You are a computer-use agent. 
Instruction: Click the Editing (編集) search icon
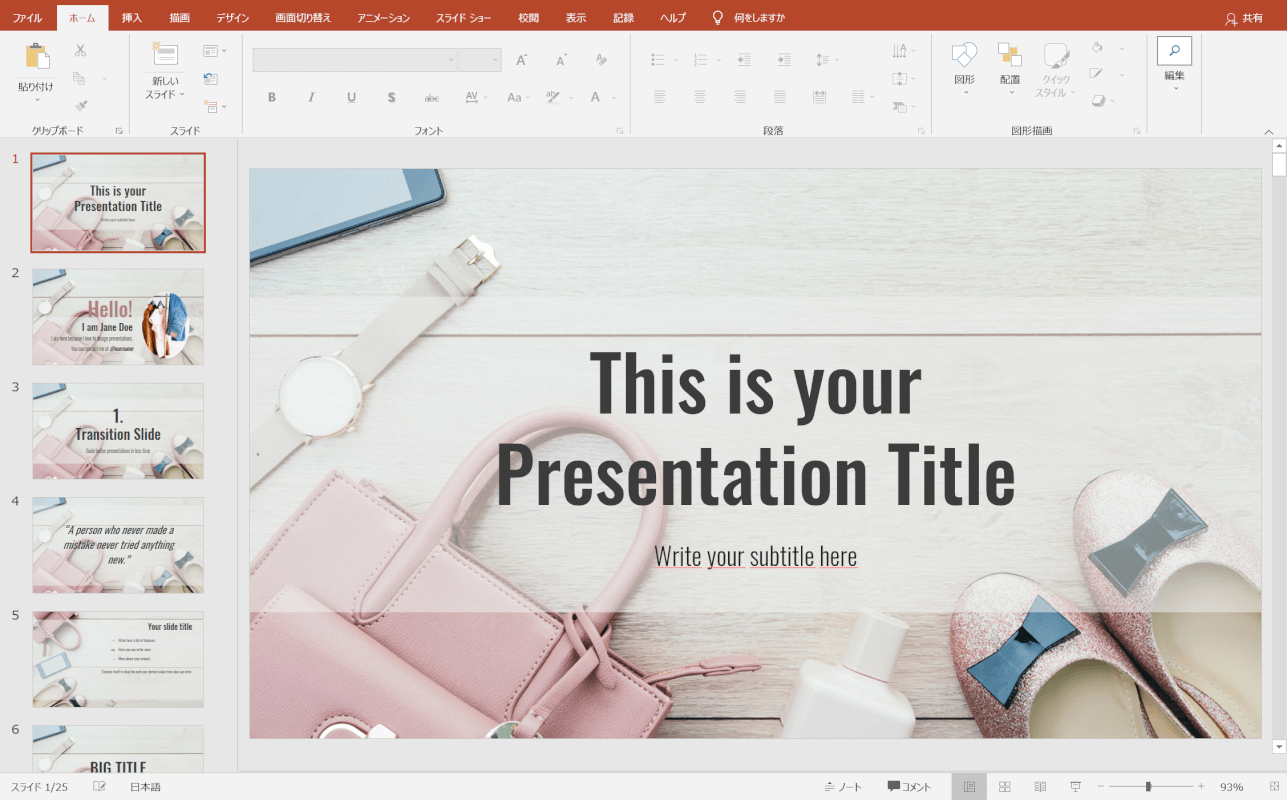pyautogui.click(x=1174, y=52)
